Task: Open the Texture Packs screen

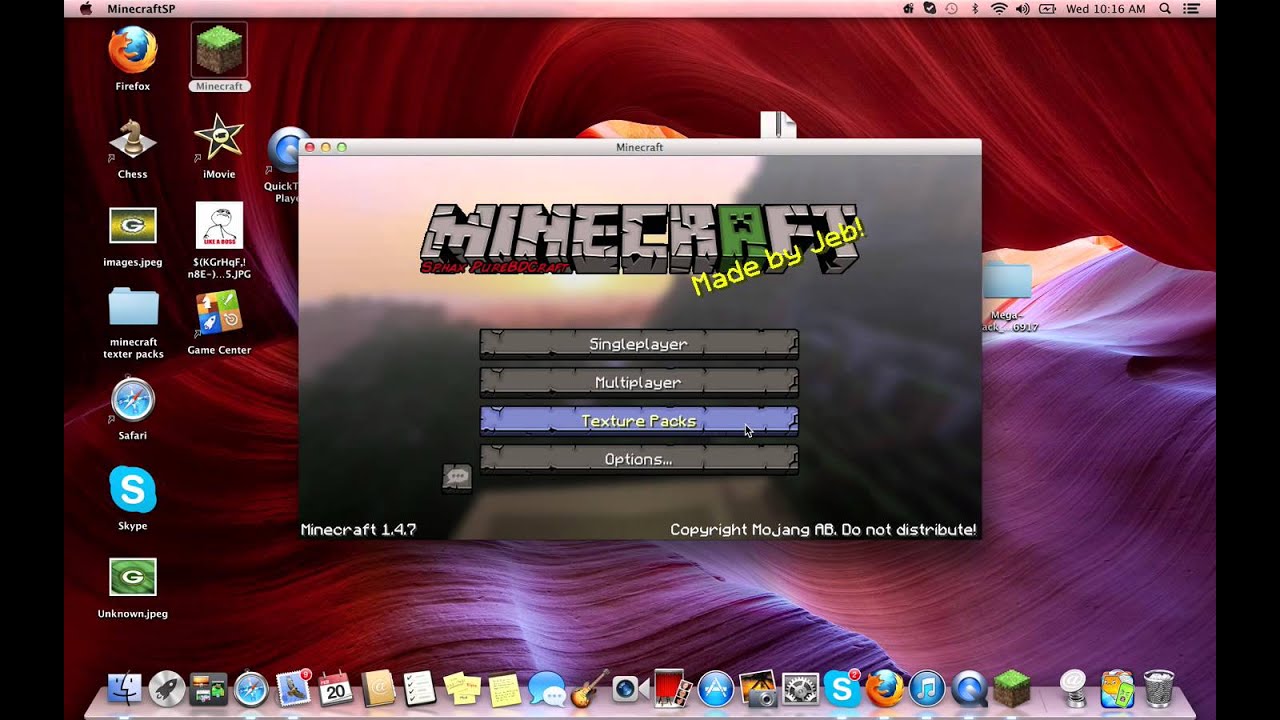Action: pyautogui.click(x=639, y=421)
